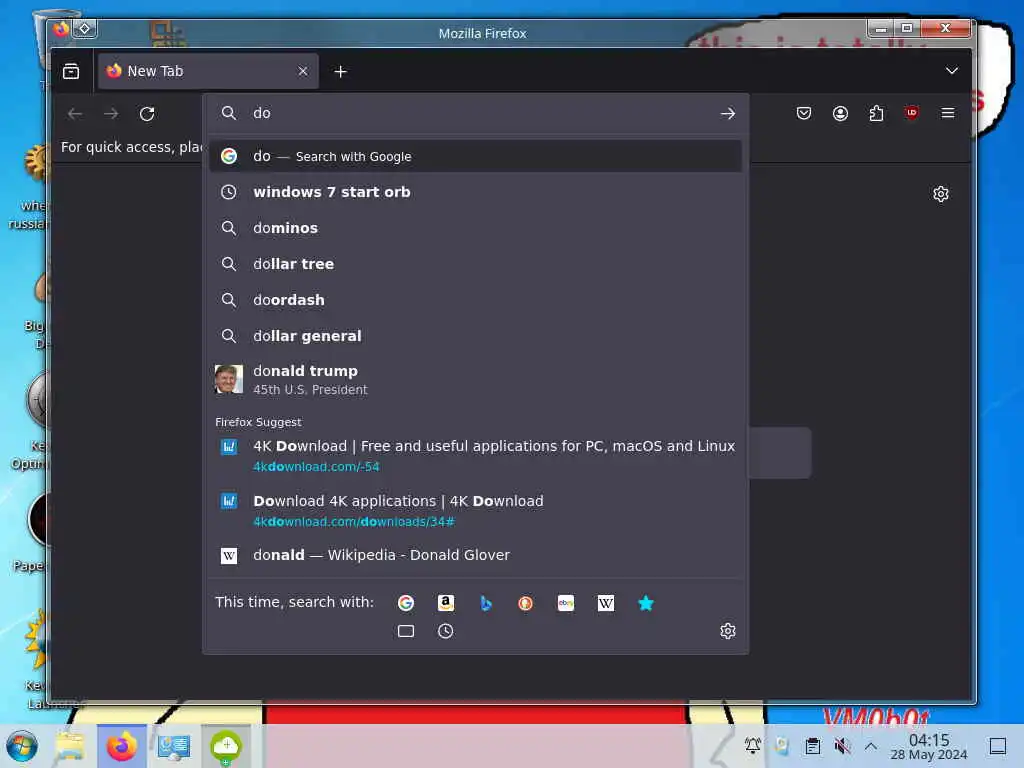This screenshot has height=768, width=1024.
Task: Search open tabs with tab icon
Action: click(x=406, y=631)
